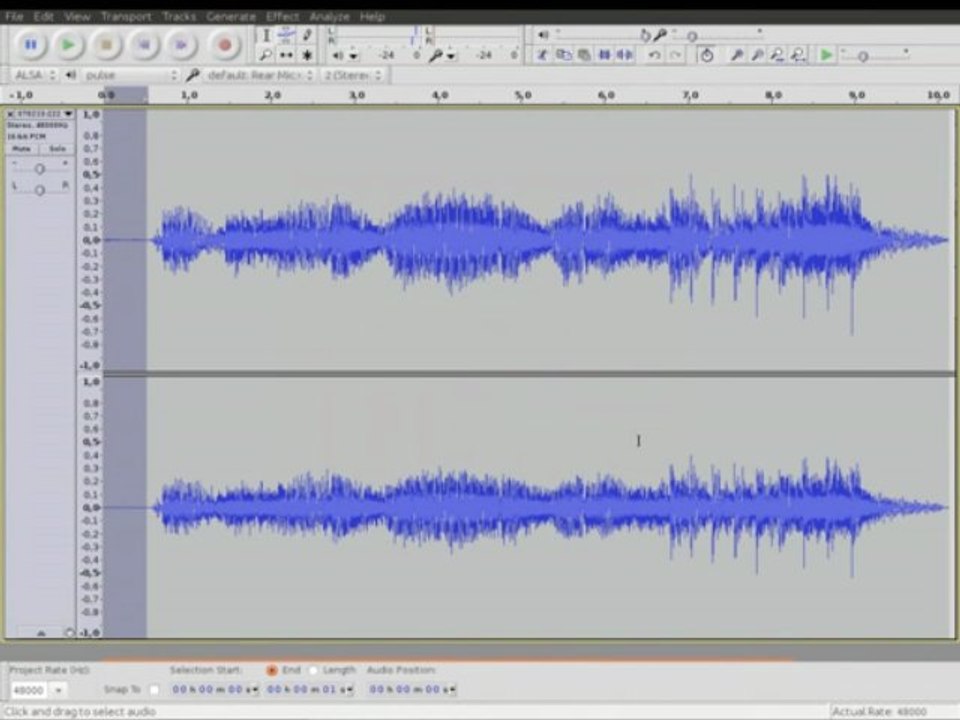Zoom in on the waveform

point(737,55)
